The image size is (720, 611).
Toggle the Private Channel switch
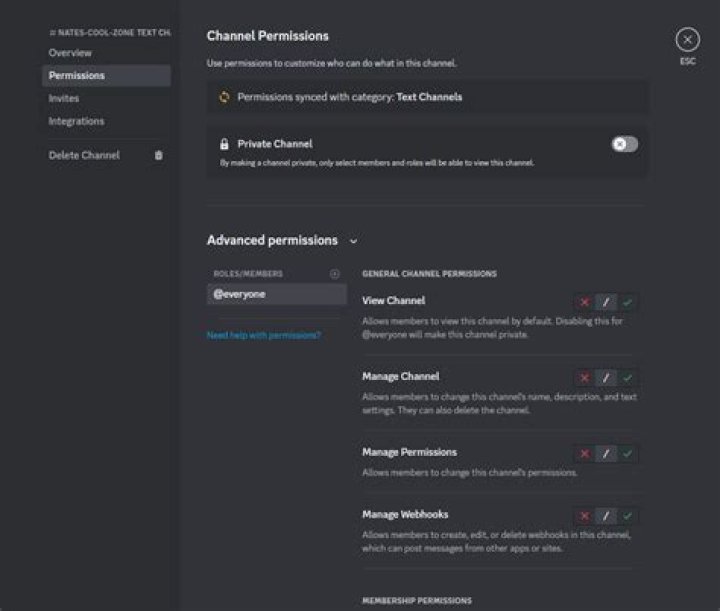pyautogui.click(x=625, y=144)
